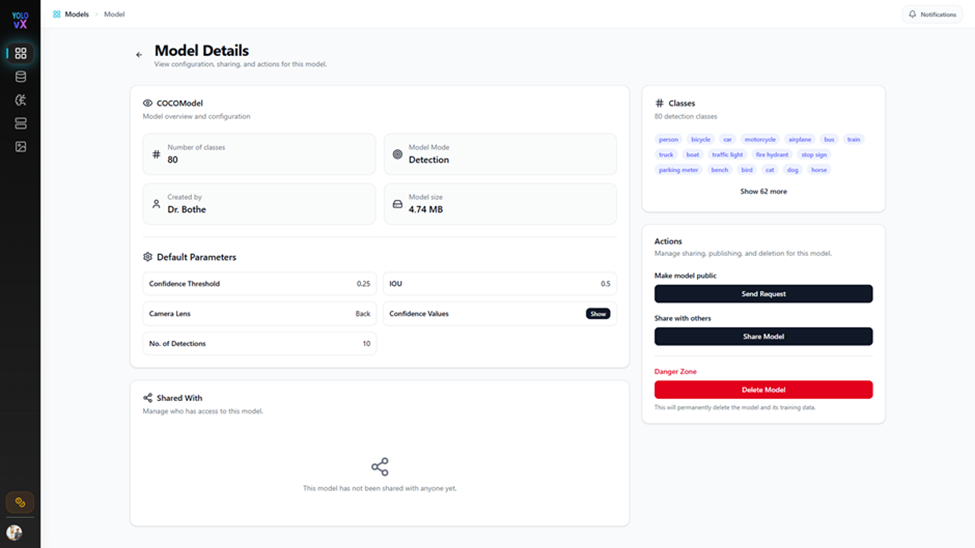The width and height of the screenshot is (975, 548).
Task: Click the Model Mode value Detection
Action: 428,160
